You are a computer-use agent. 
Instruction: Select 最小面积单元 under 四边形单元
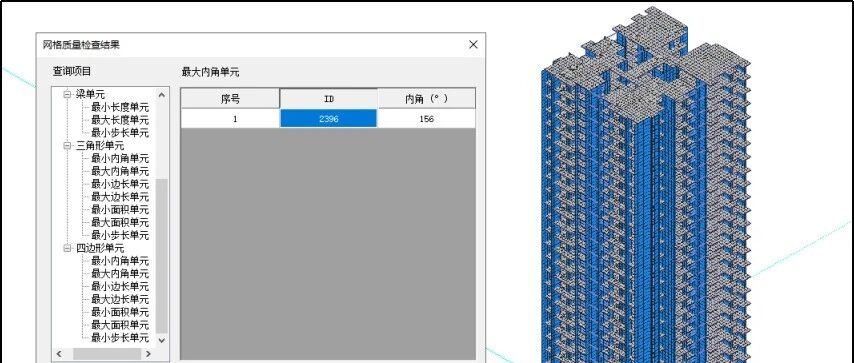click(120, 312)
